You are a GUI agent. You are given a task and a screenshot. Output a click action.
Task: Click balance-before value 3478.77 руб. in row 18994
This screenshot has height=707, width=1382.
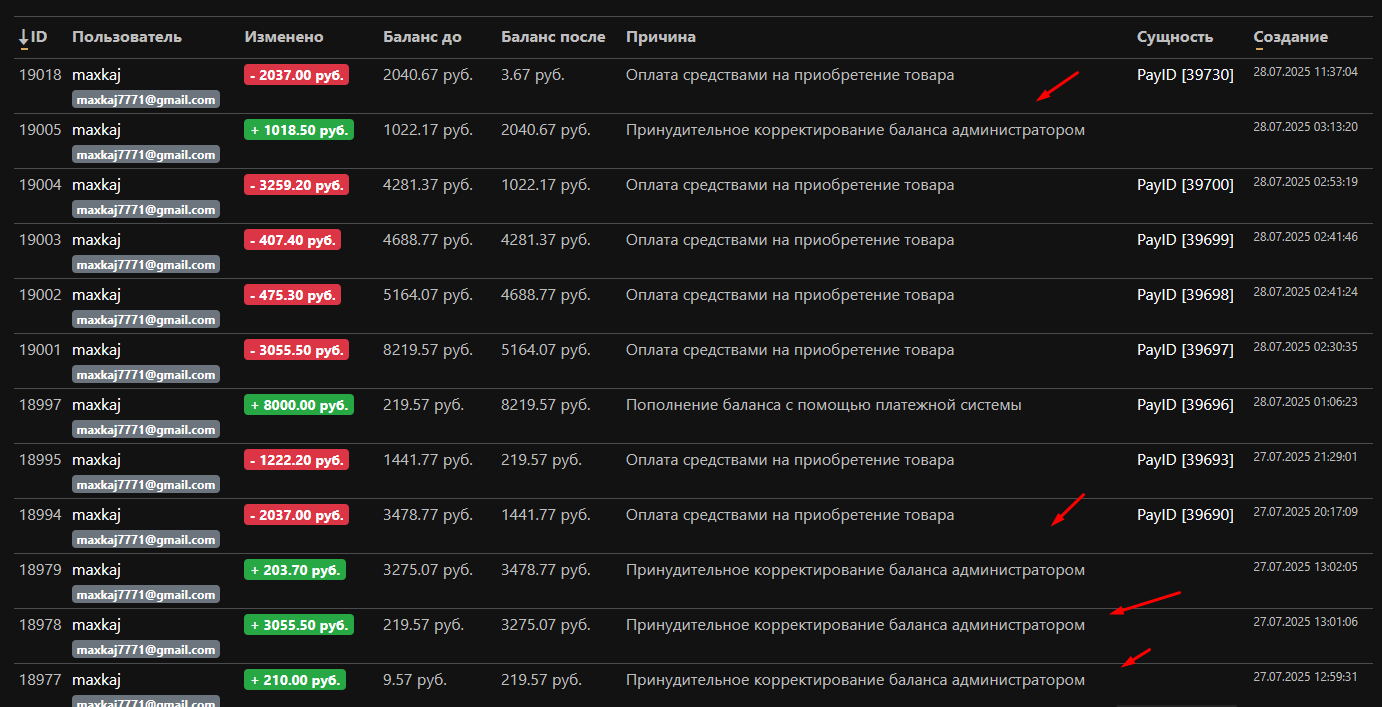tap(428, 515)
